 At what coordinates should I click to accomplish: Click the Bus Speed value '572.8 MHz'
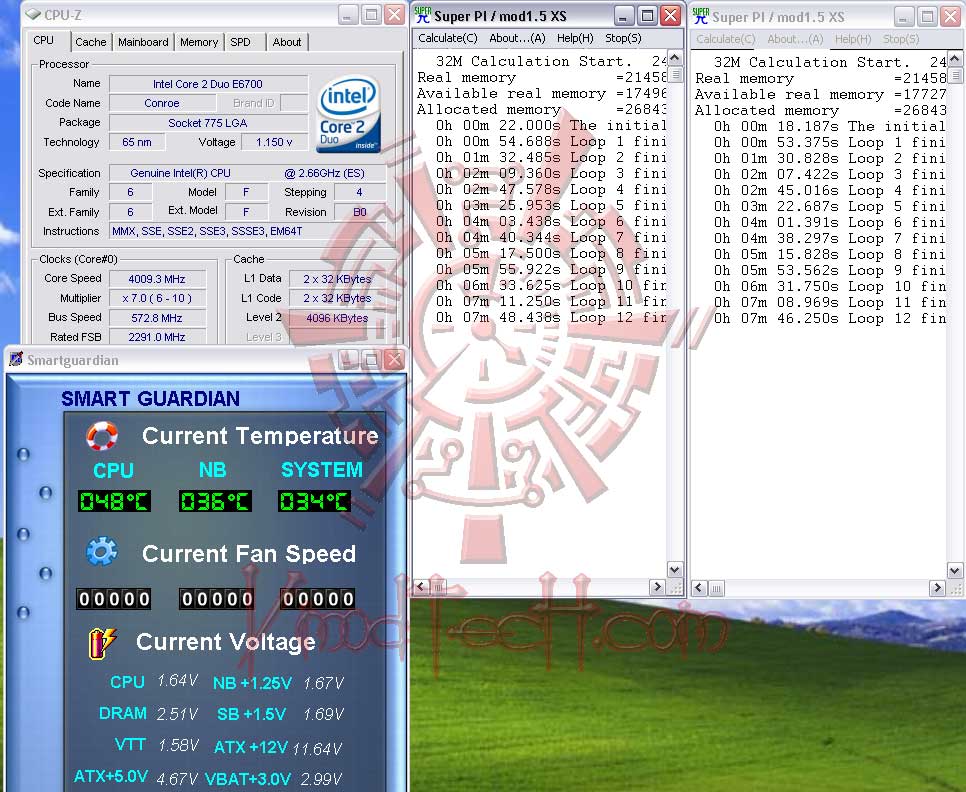pos(157,318)
